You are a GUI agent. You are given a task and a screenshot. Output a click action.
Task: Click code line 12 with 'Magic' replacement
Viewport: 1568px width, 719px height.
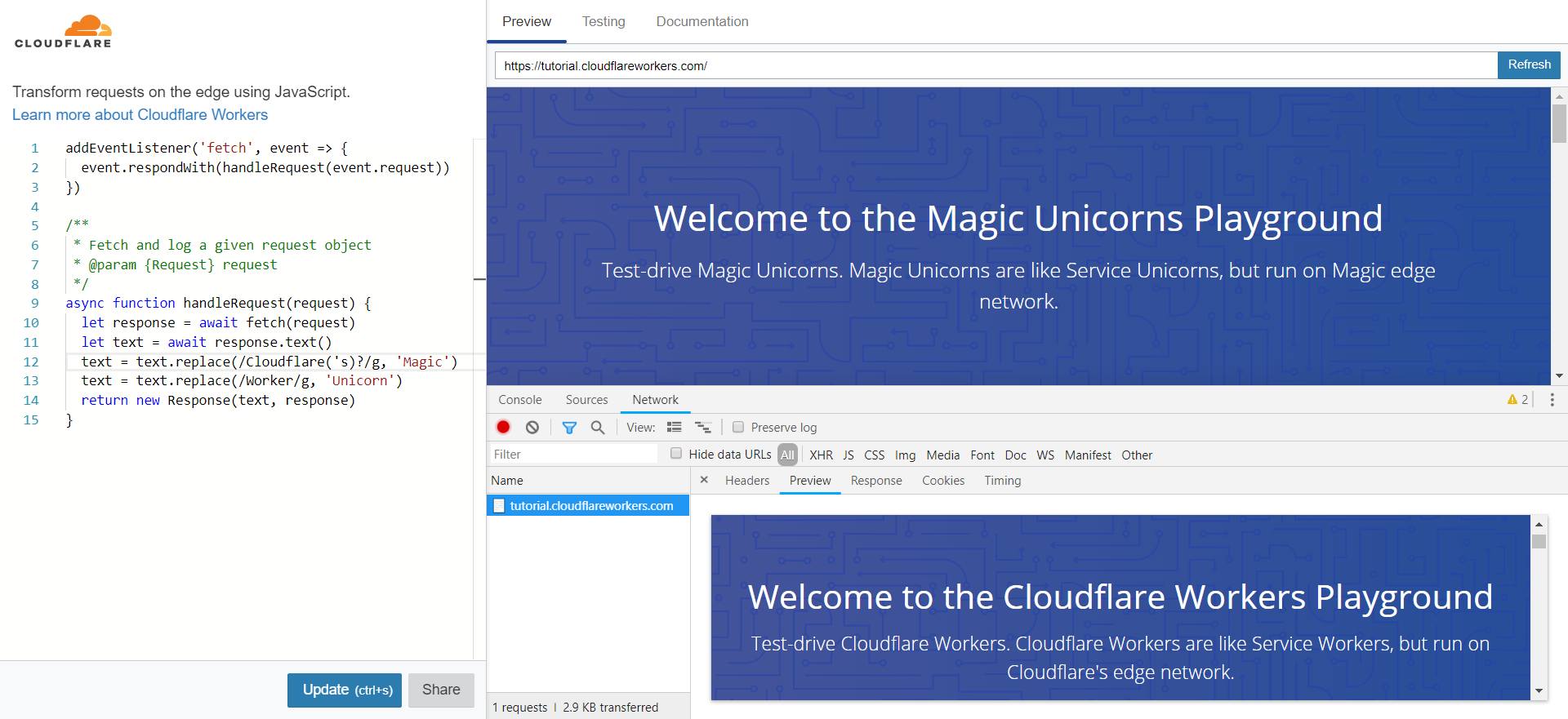tap(269, 362)
